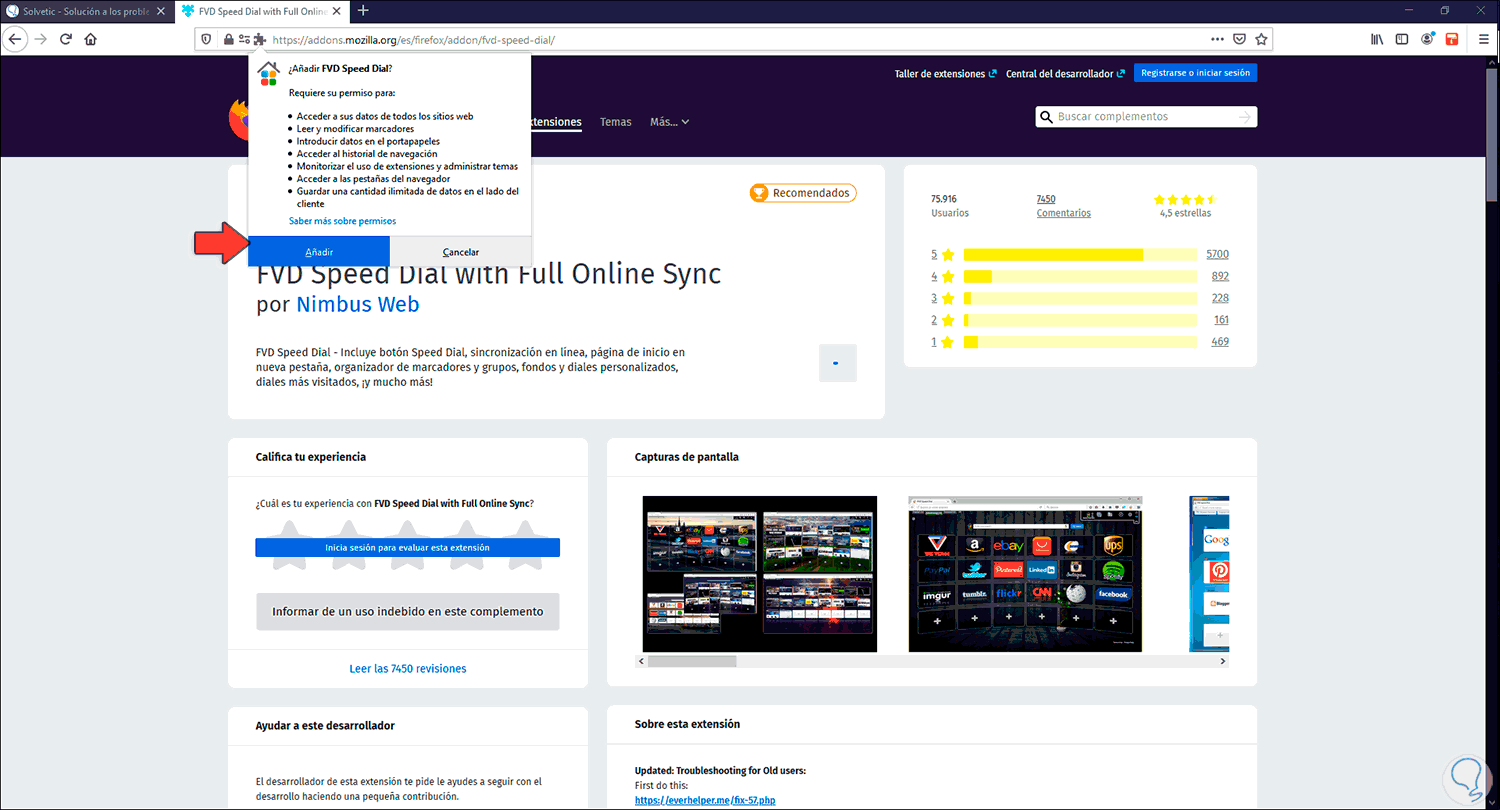Click the extension puzzle piece icon
1500x810 pixels.
[260, 40]
